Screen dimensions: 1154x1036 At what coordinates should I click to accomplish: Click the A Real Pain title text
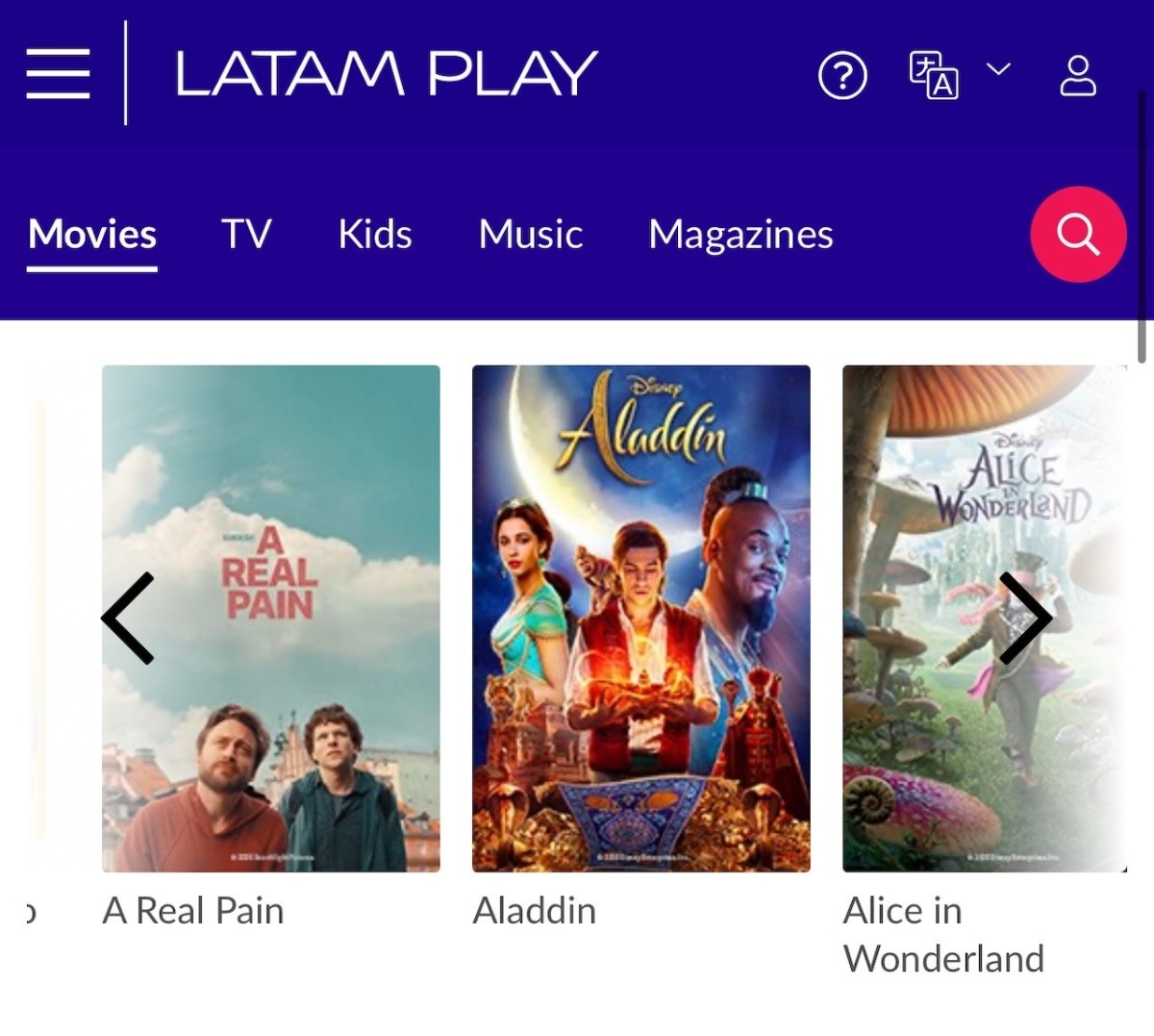coord(193,911)
